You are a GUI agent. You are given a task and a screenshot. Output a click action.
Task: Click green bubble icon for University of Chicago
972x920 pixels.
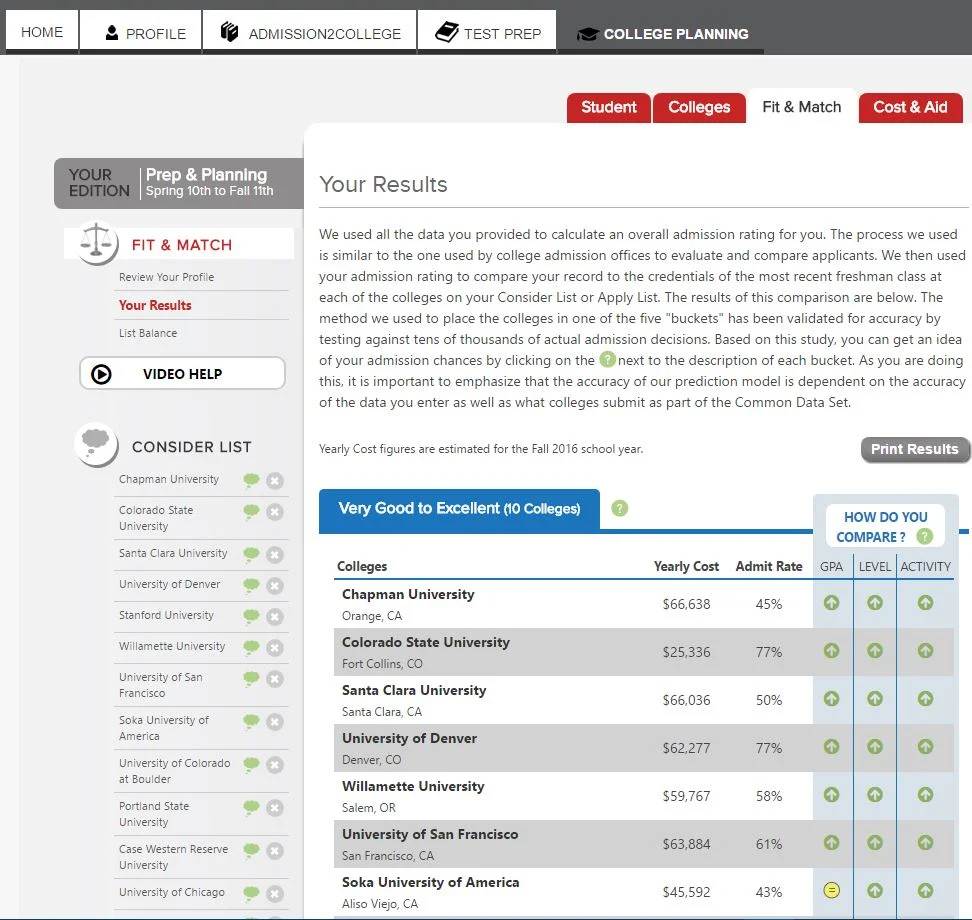[251, 893]
